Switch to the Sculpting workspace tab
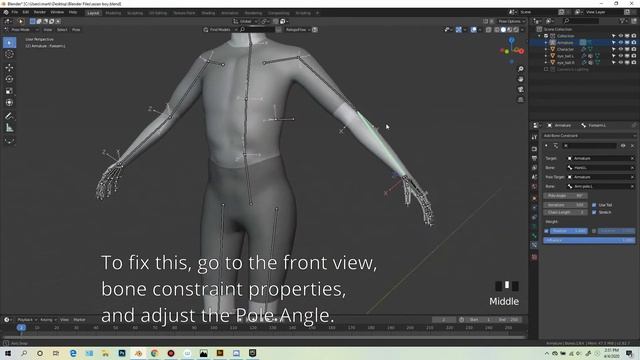Viewport: 640px width, 360px height. (x=135, y=13)
